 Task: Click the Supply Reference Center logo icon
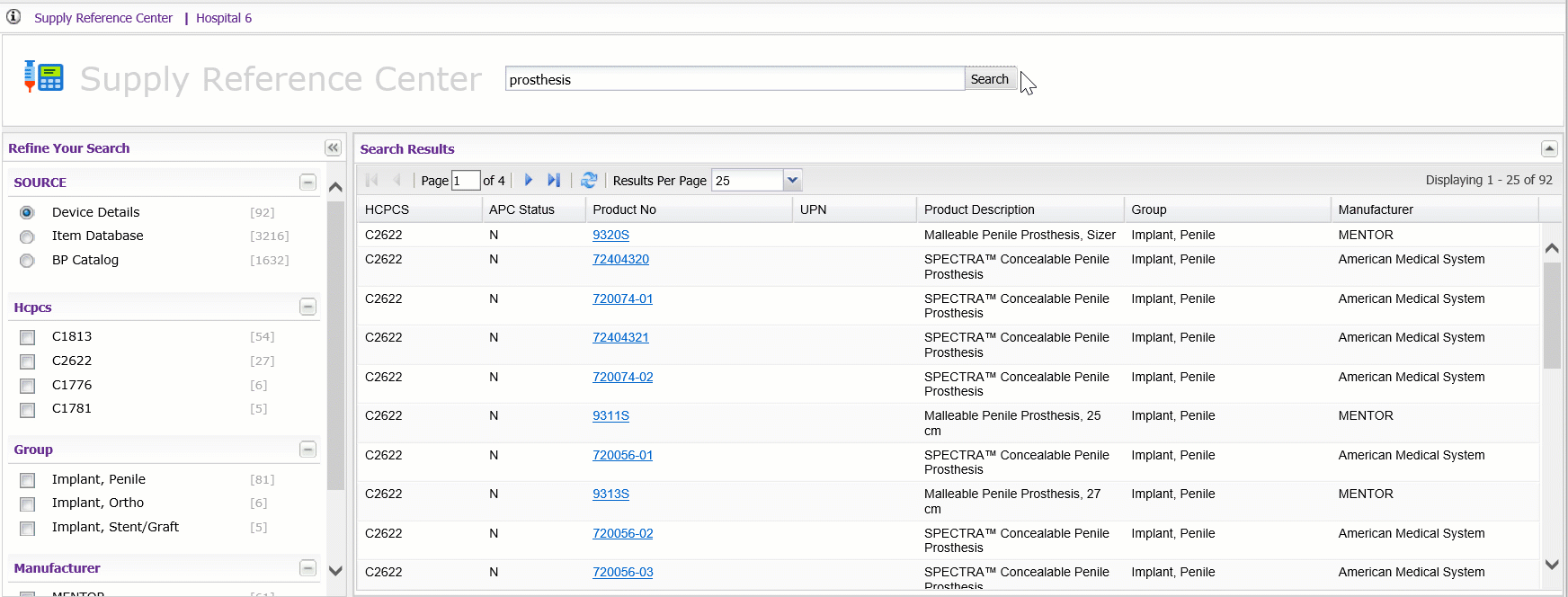coord(43,77)
